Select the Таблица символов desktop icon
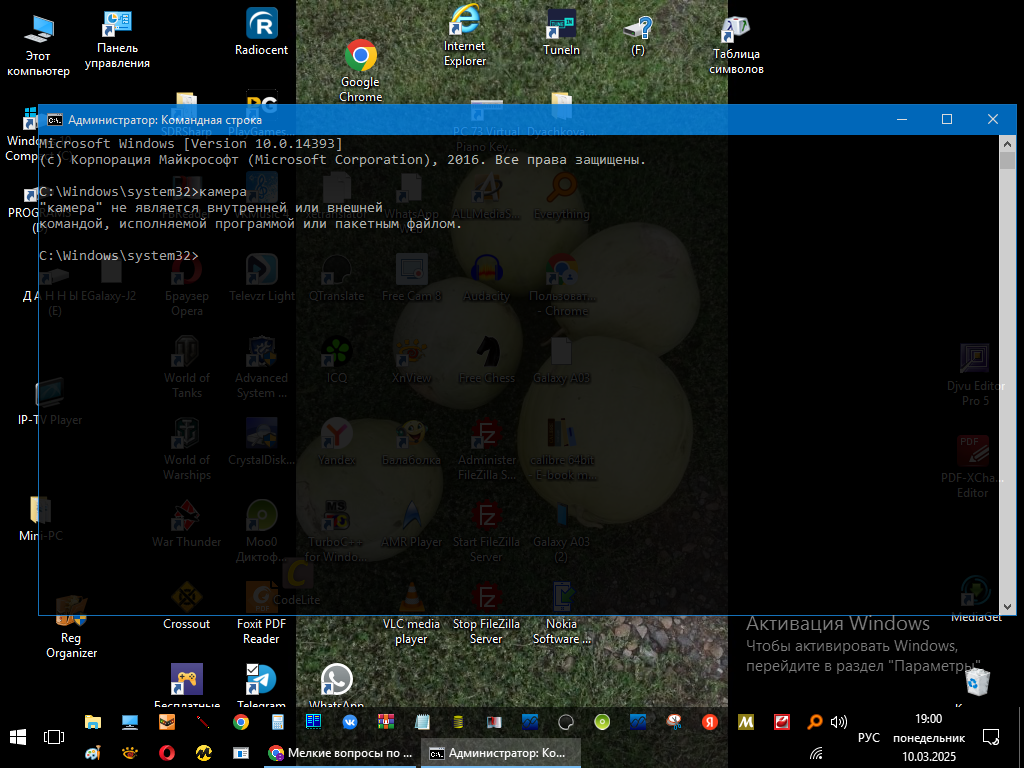The width and height of the screenshot is (1024, 768). click(736, 46)
